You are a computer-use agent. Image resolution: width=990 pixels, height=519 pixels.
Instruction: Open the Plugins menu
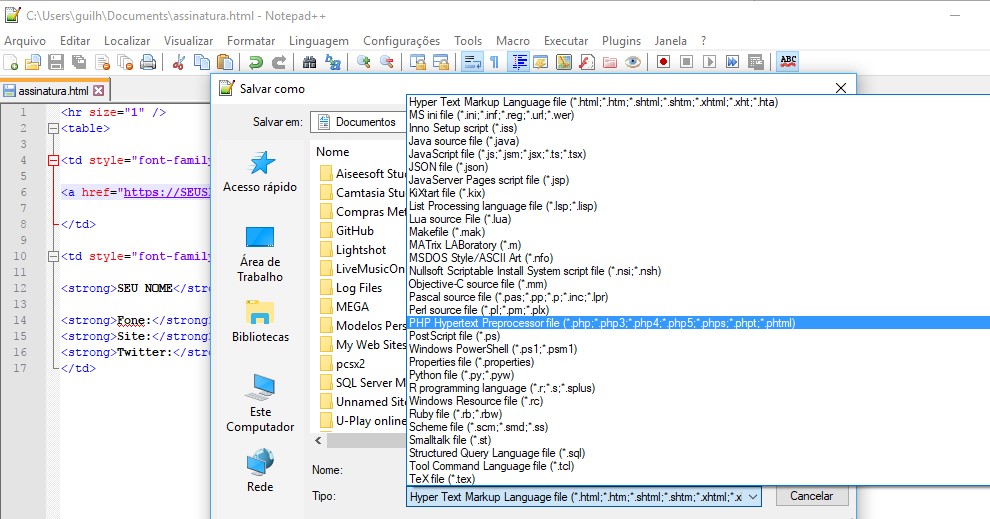point(621,41)
